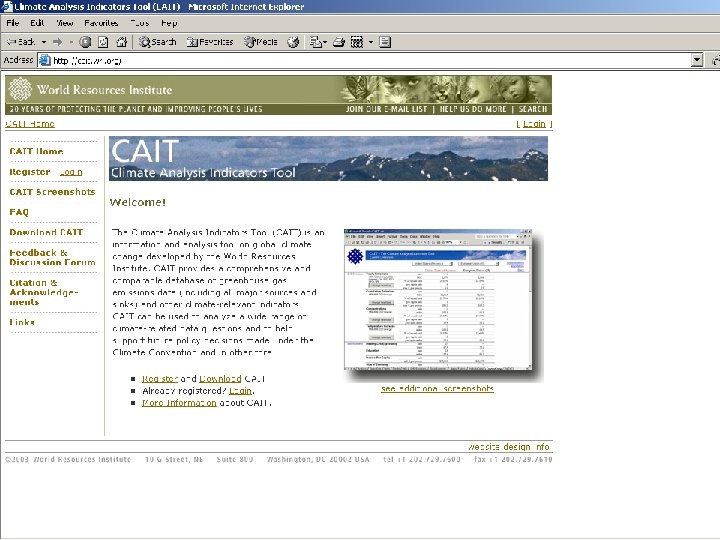Screen dimensions: 720x540
Task: Click the Back arrow button
Action: [x=21, y=42]
